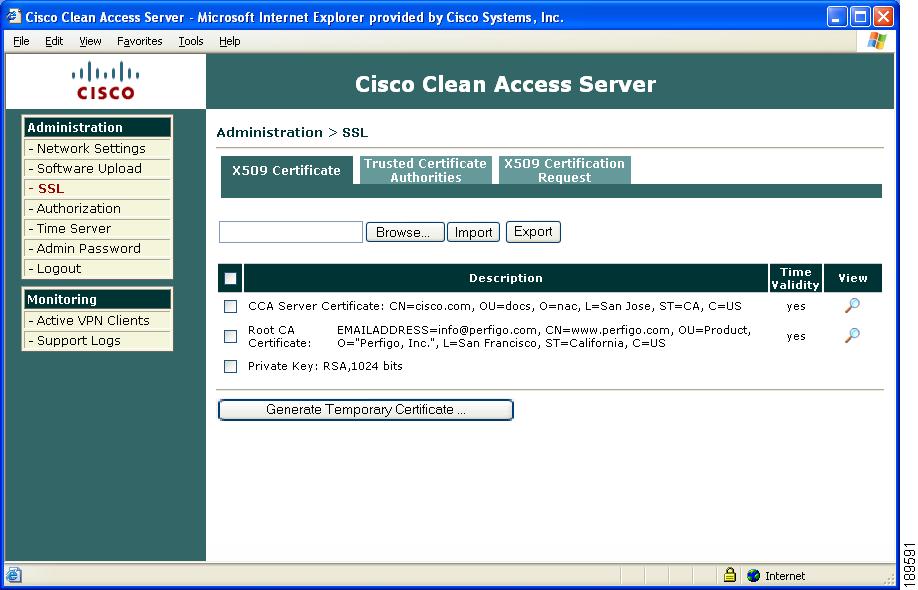
Task: Click the Internet Explorer icon in title bar
Action: (x=13, y=16)
